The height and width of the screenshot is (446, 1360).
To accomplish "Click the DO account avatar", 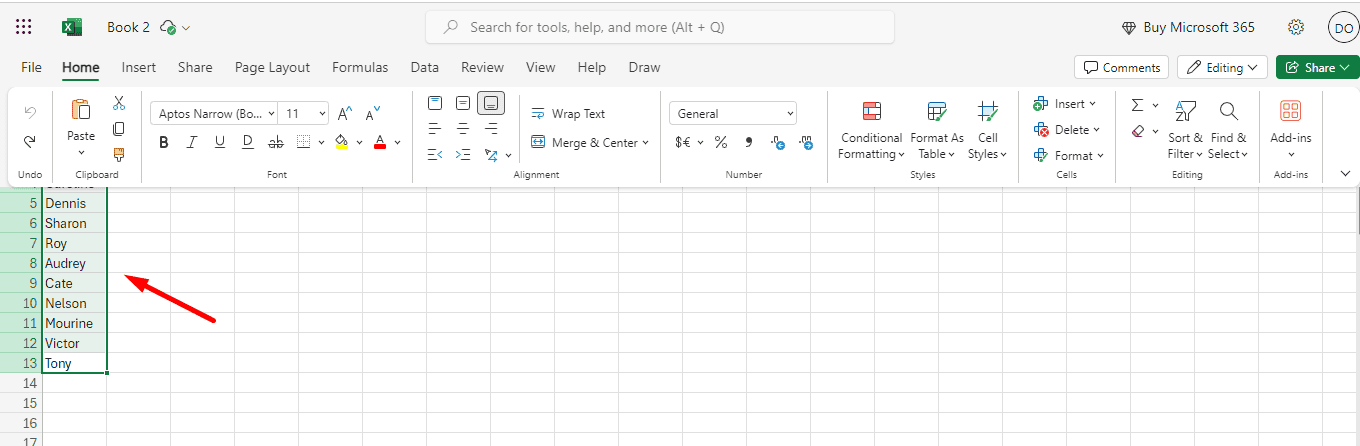I will point(1343,28).
